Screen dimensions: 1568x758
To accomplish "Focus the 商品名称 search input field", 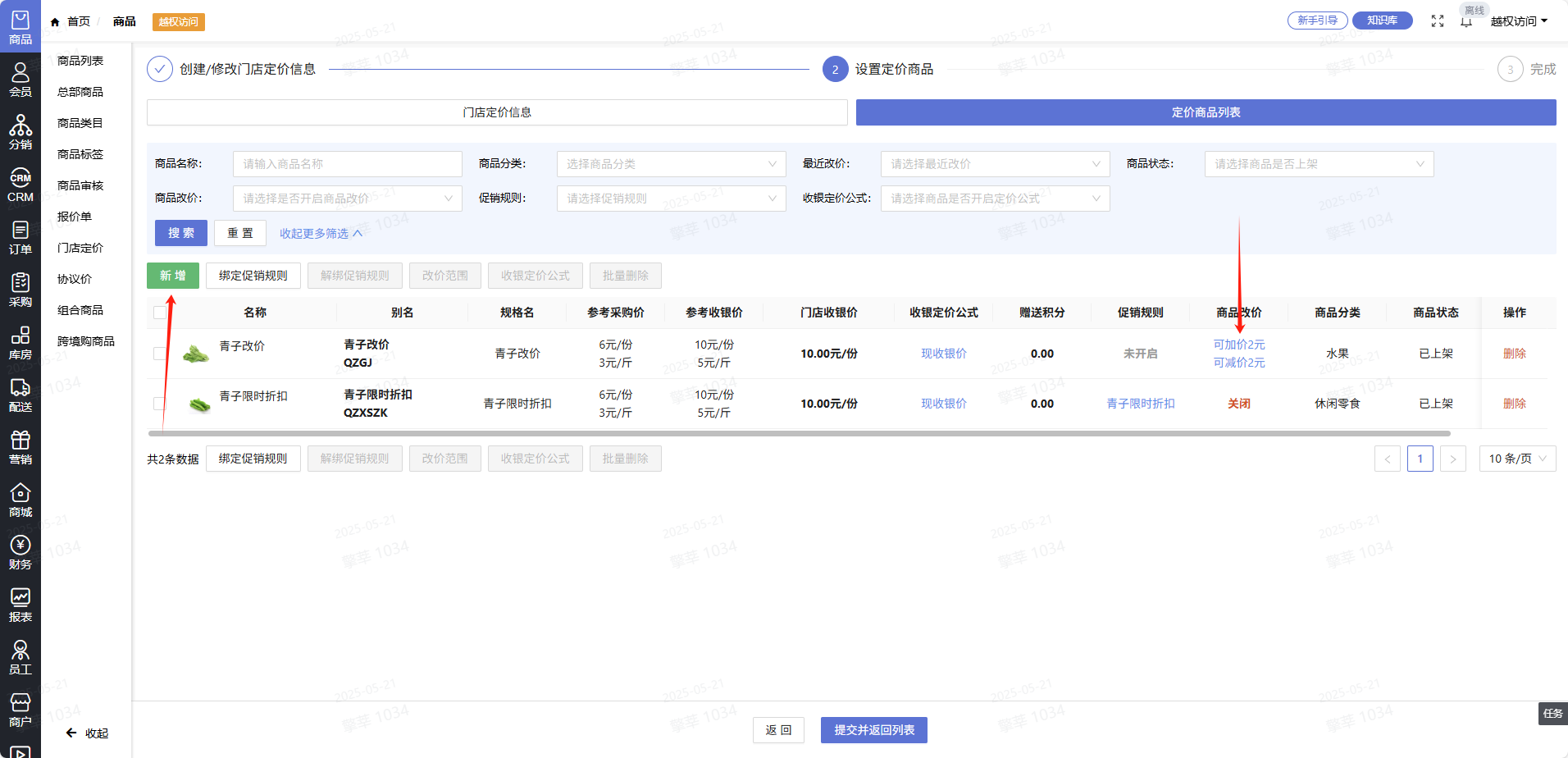I will (x=347, y=164).
